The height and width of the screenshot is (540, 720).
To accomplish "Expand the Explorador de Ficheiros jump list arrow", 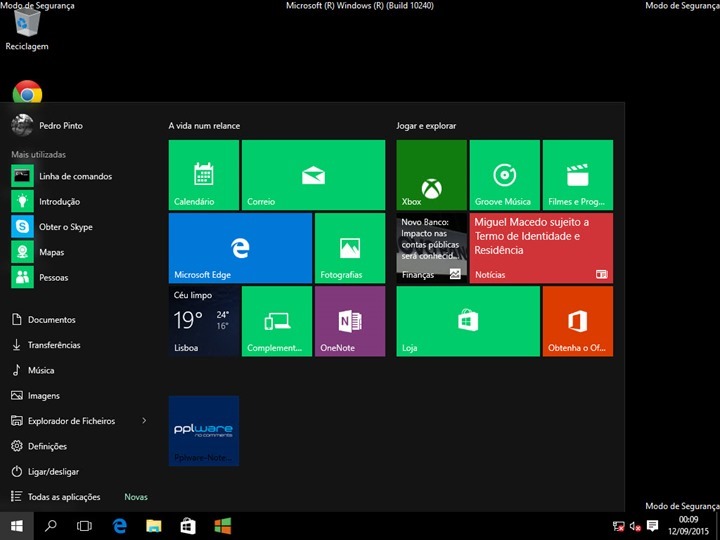I will [144, 421].
